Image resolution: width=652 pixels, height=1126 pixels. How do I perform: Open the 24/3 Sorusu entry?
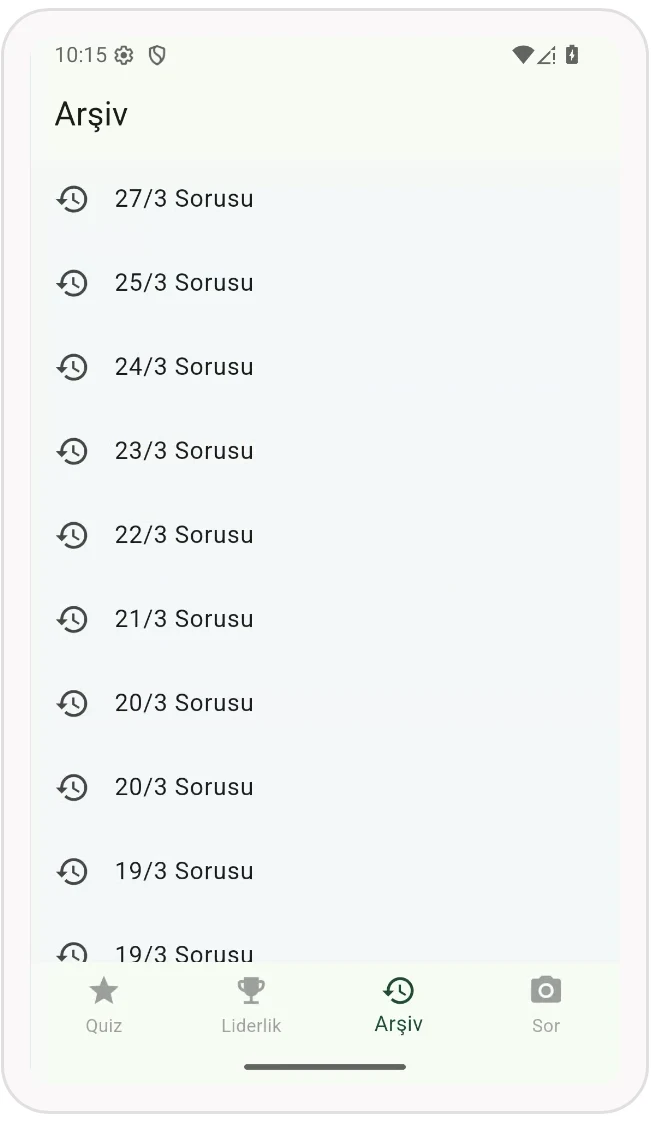pos(326,367)
